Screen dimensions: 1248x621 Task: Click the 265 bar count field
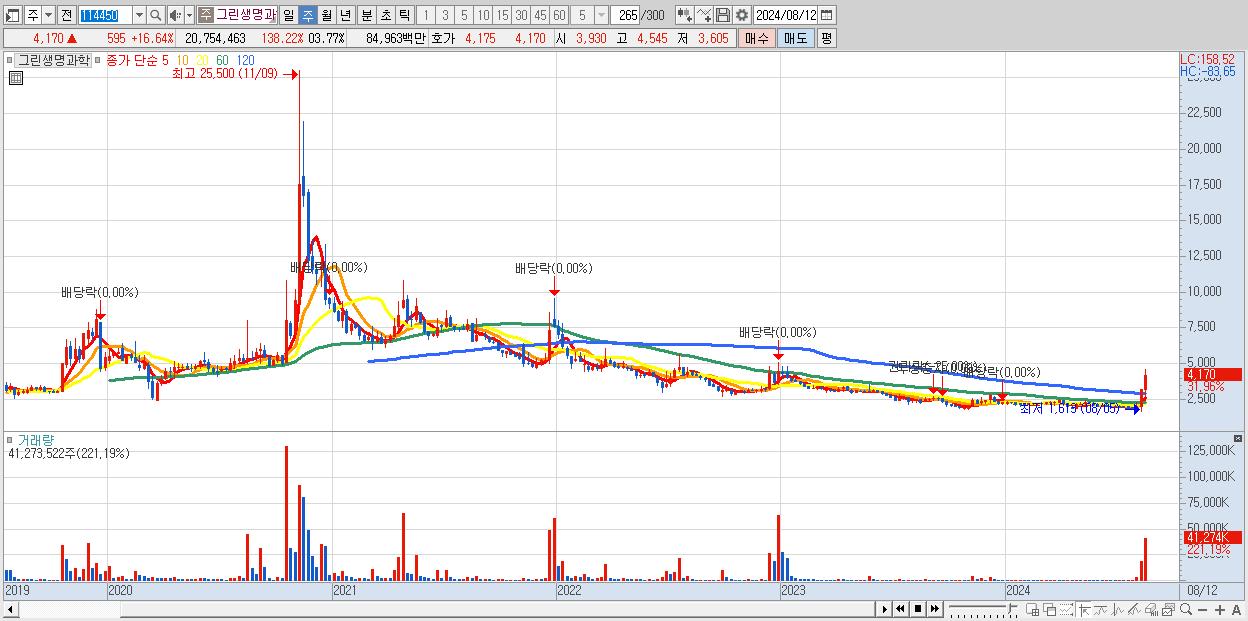627,15
